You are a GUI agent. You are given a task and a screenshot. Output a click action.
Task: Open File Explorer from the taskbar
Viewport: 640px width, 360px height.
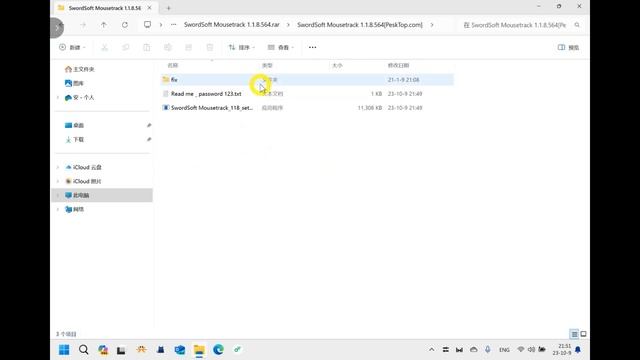point(199,350)
